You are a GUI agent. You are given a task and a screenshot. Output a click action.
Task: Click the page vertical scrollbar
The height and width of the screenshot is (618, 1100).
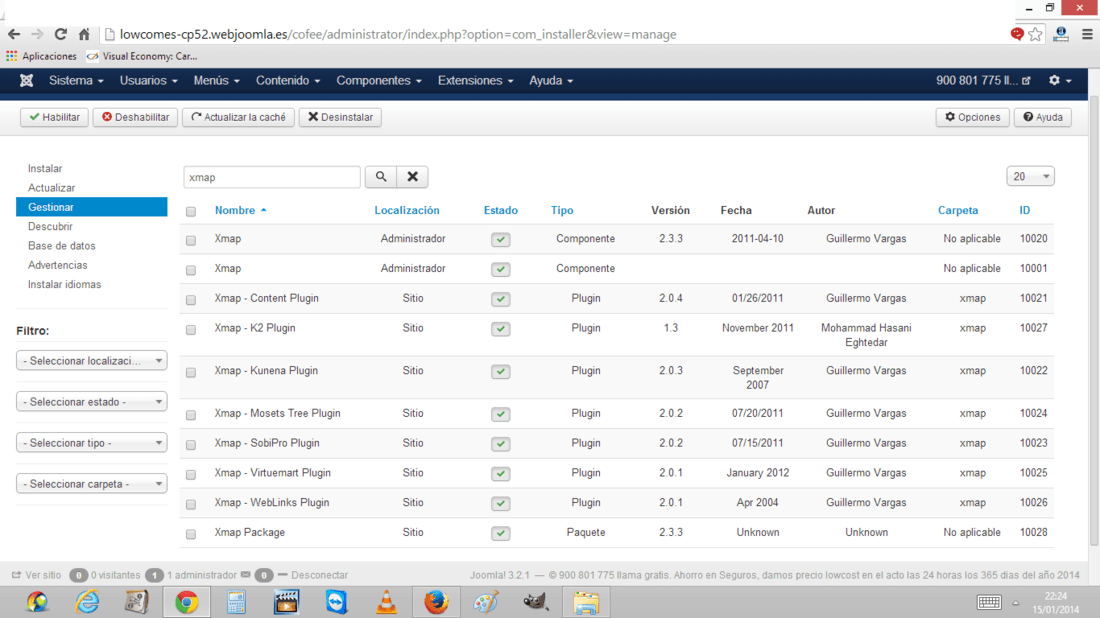click(1094, 320)
